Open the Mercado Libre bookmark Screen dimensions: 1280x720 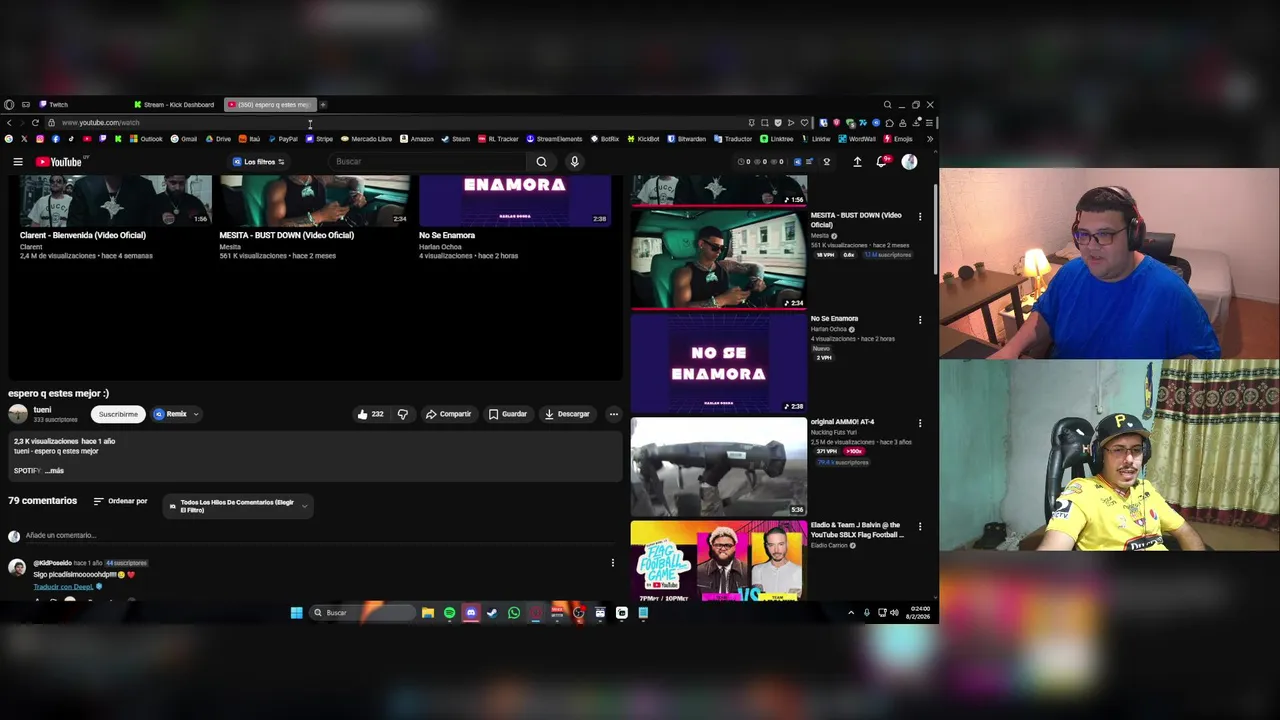(366, 139)
